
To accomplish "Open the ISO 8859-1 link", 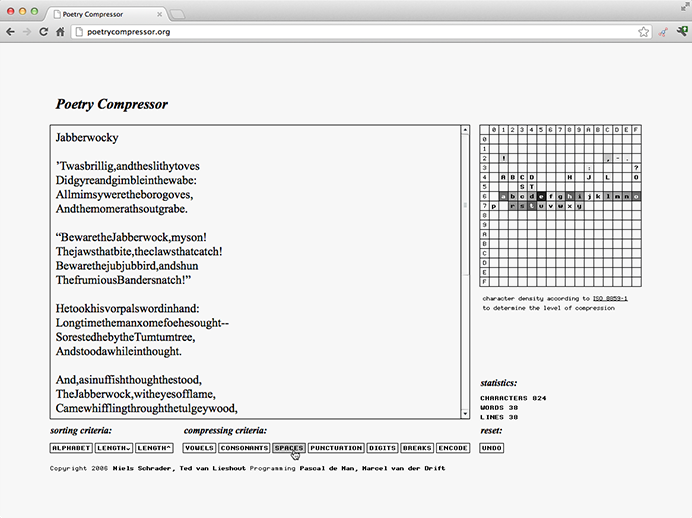I will (609, 299).
